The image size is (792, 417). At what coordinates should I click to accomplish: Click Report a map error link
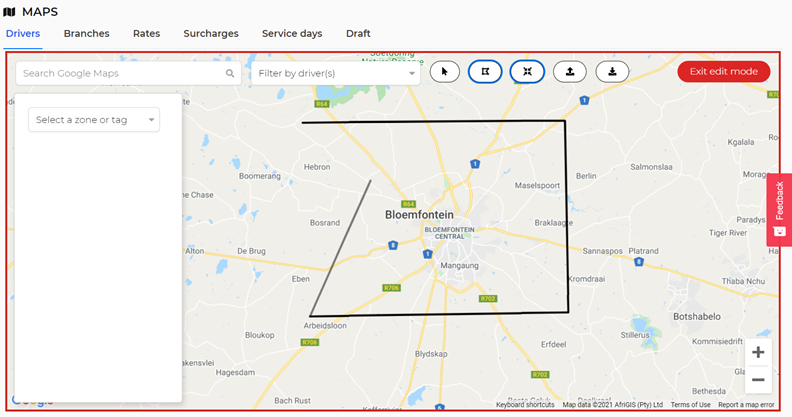click(746, 404)
